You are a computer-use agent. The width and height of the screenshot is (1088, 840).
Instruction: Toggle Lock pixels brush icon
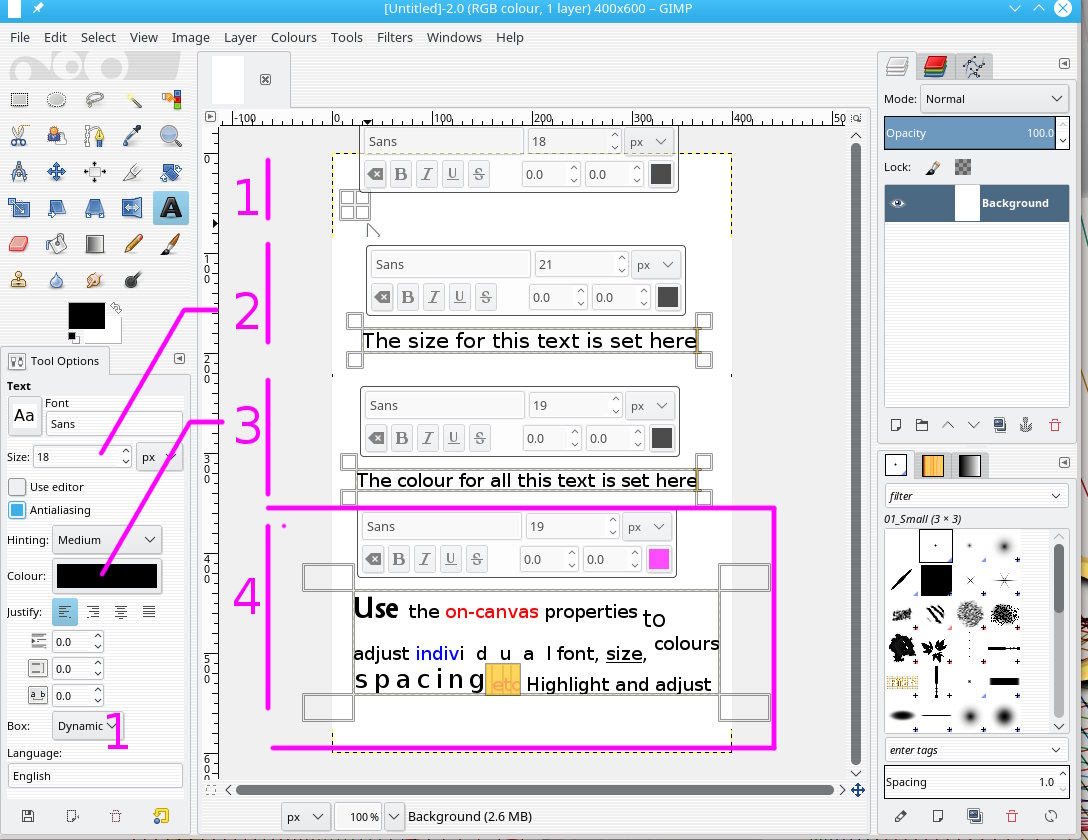click(x=933, y=167)
